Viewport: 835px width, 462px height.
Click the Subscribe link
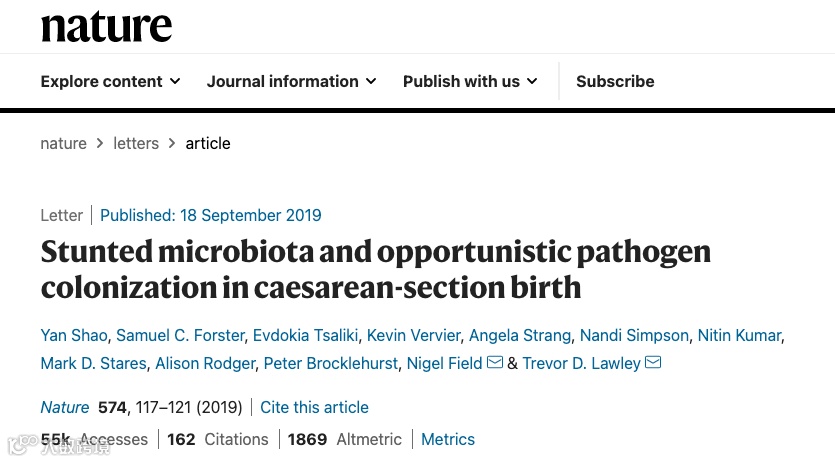point(615,82)
